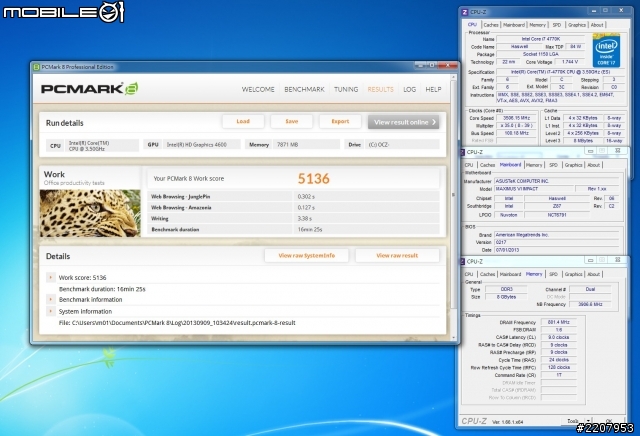Viewport: 640px width, 436px height.
Task: Open the LOG section
Action: coord(409,89)
